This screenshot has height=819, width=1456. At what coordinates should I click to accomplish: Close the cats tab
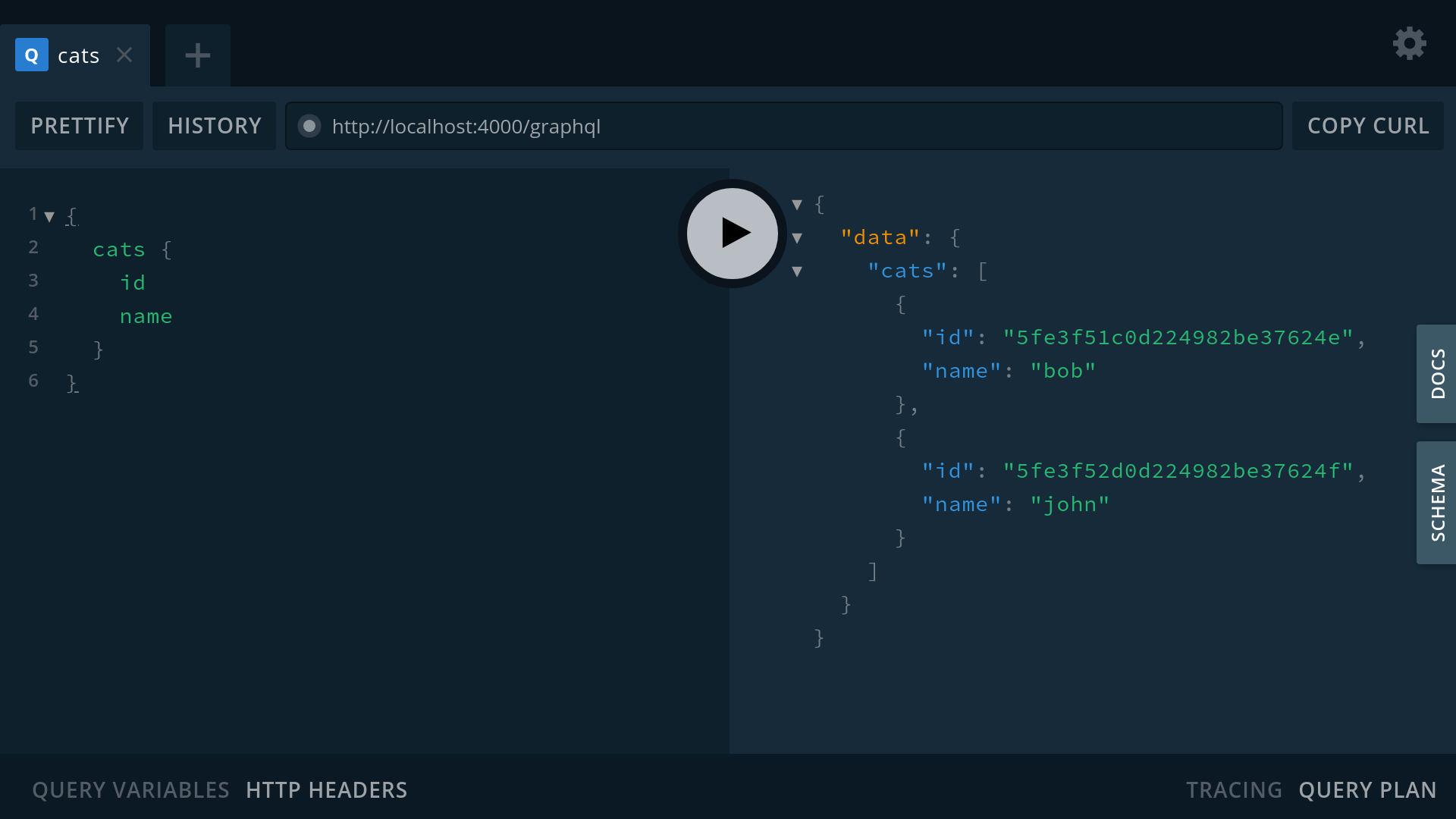[x=125, y=55]
